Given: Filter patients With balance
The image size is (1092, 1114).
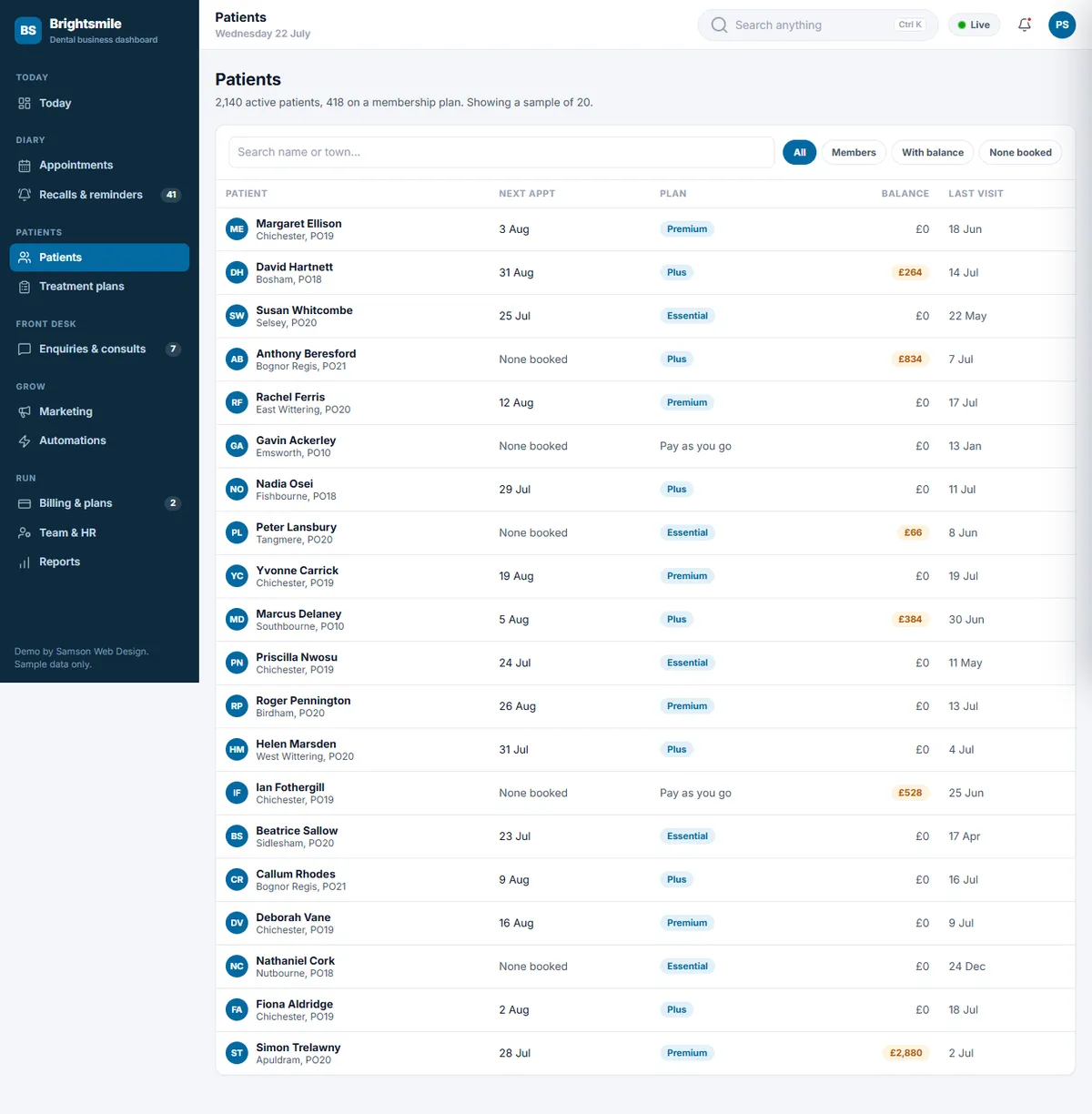Looking at the screenshot, I should [933, 153].
